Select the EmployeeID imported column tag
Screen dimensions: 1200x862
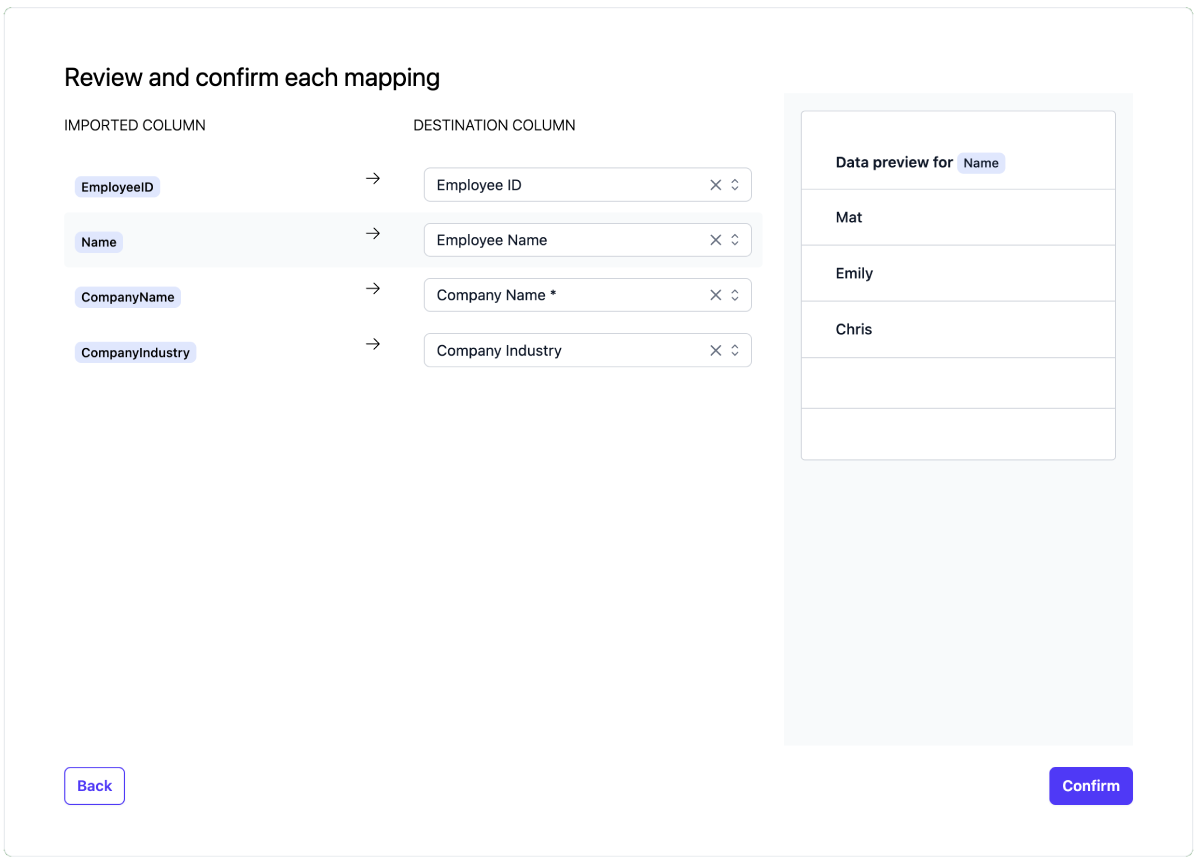click(117, 187)
